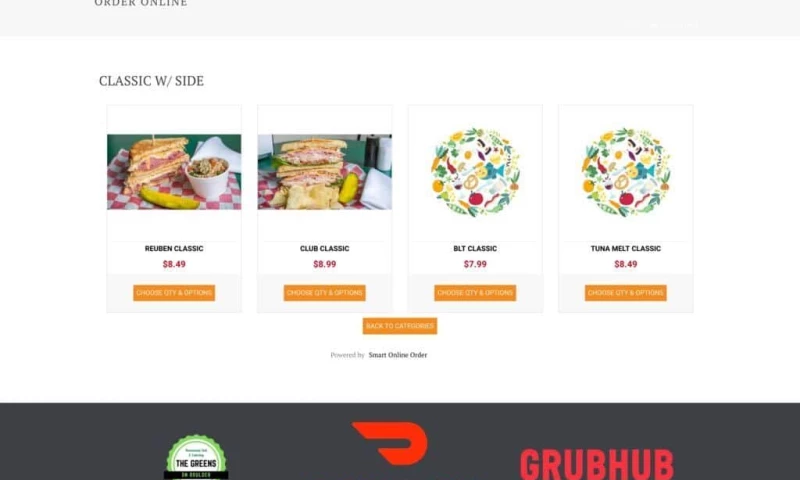Image resolution: width=800 pixels, height=480 pixels.
Task: Choose qty & options for BLT Classic
Action: tap(475, 293)
